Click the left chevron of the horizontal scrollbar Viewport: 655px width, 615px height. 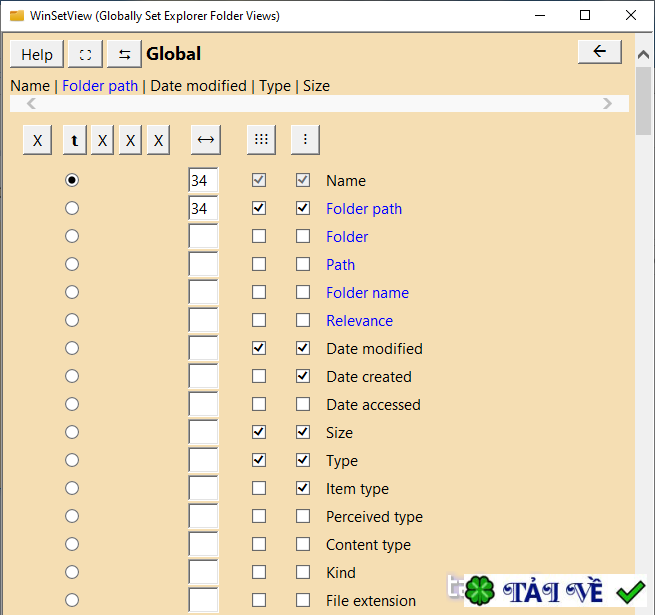click(x=31, y=103)
